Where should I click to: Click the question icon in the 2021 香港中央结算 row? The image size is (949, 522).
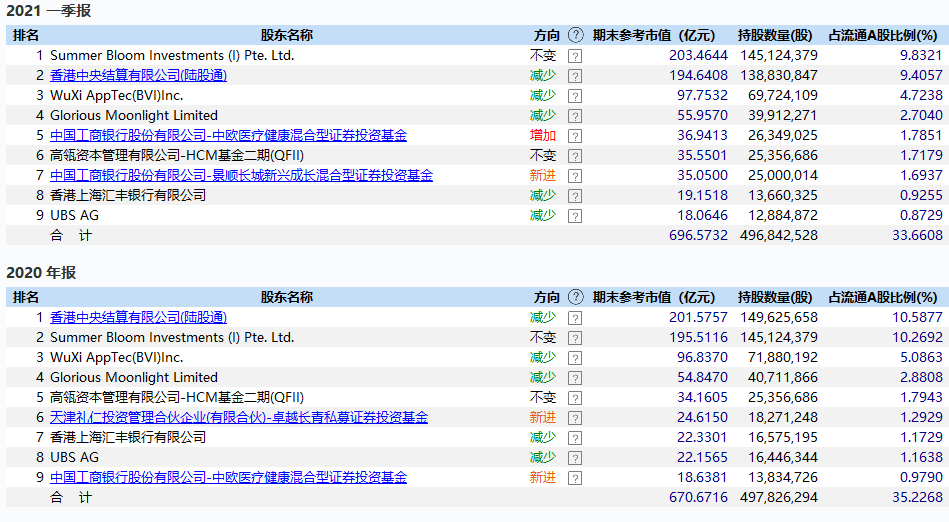pos(575,76)
